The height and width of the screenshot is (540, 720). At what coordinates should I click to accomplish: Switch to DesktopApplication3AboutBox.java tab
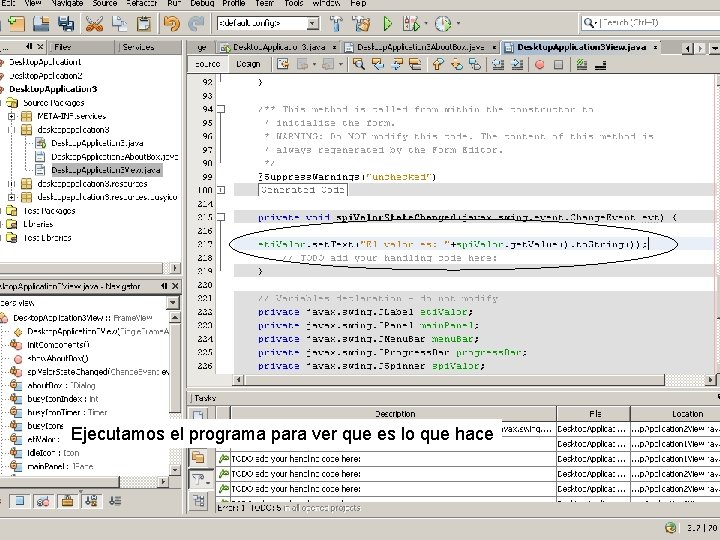421,46
